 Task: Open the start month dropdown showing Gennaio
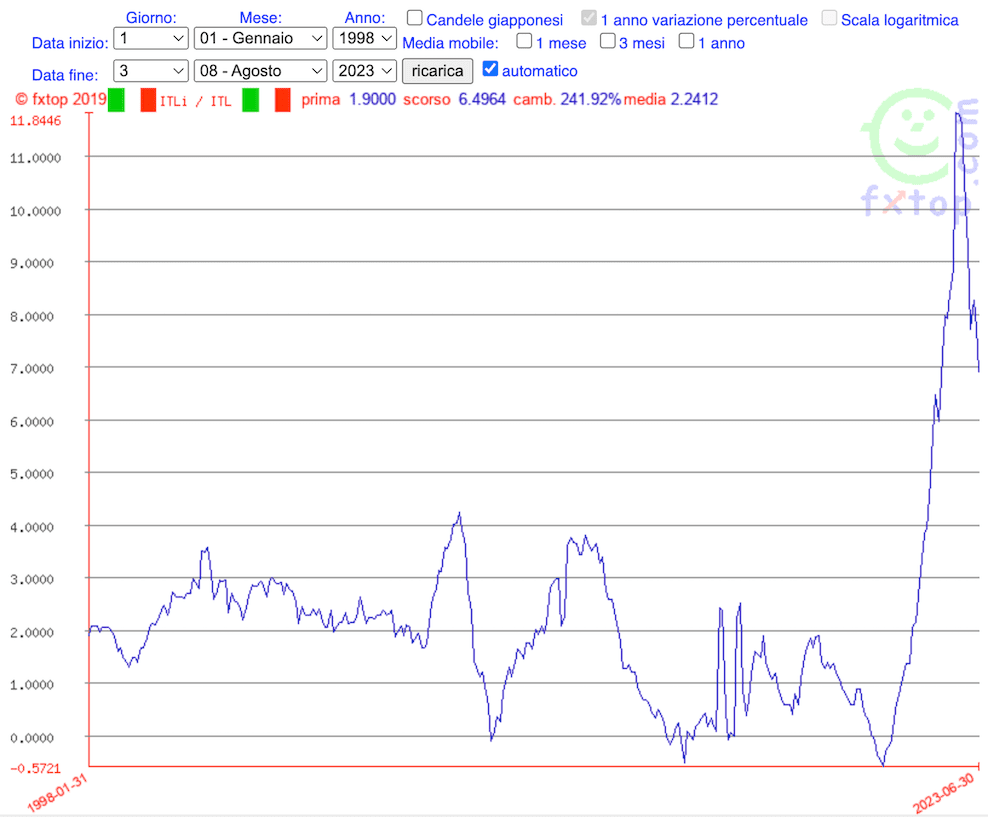click(260, 38)
